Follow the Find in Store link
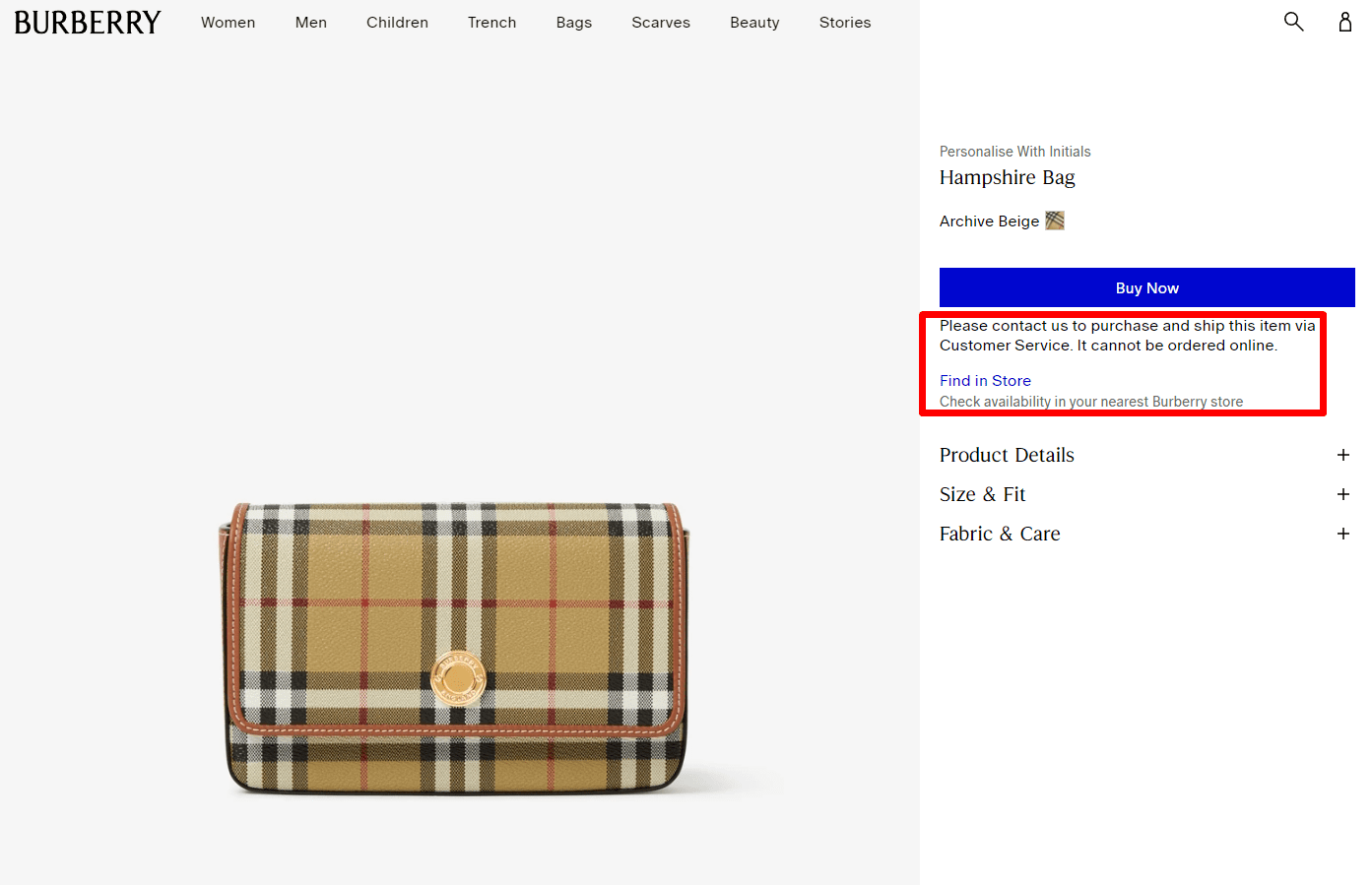This screenshot has width=1372, height=885. pos(985,381)
